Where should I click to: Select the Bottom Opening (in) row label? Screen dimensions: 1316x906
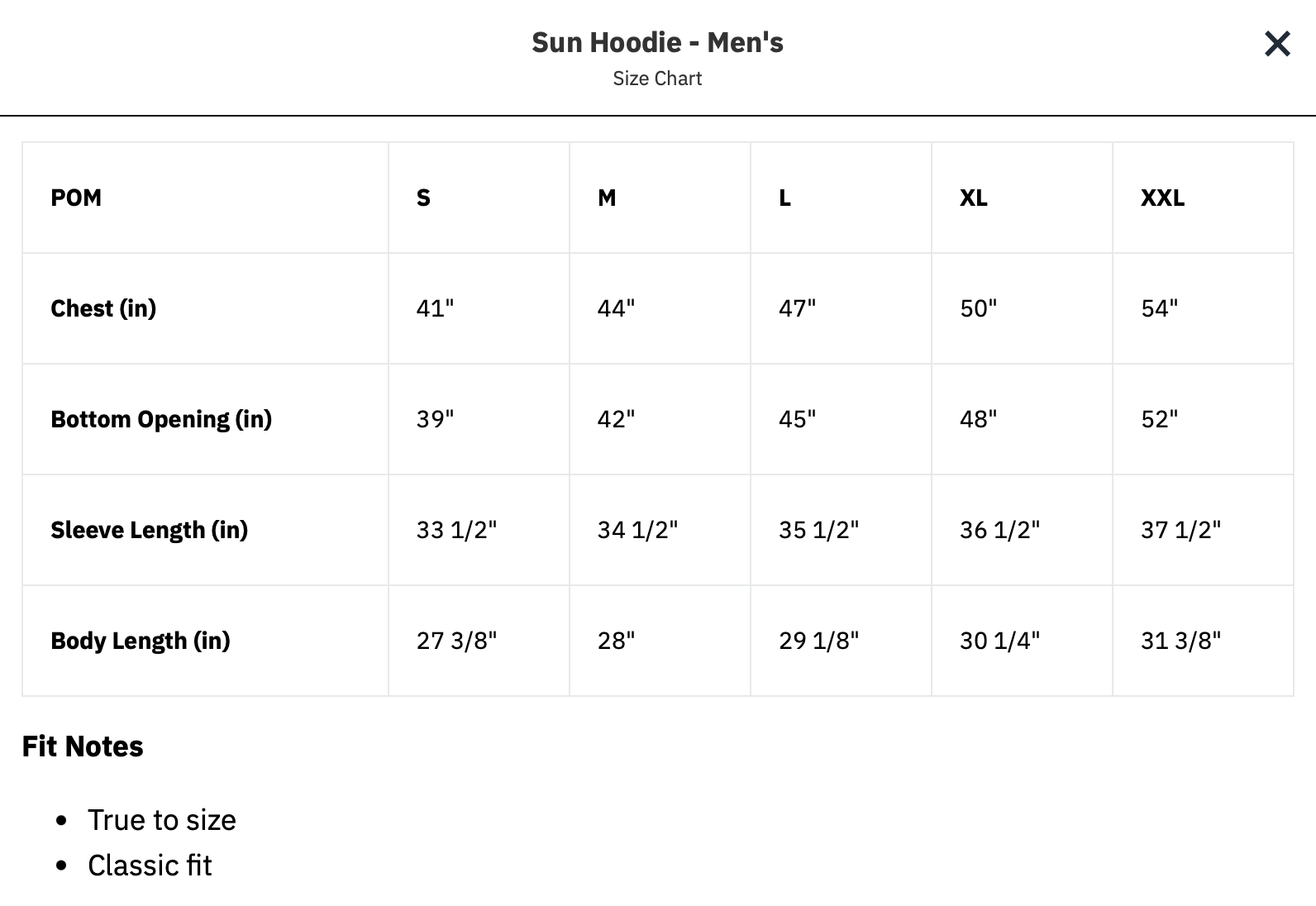(x=161, y=419)
